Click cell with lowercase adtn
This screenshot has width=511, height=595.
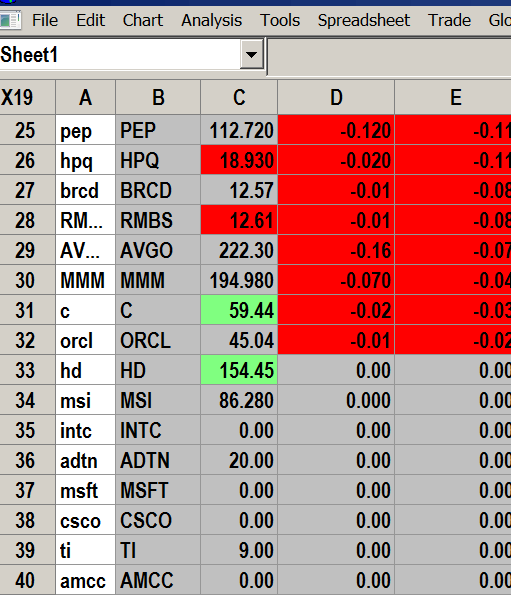coord(85,460)
